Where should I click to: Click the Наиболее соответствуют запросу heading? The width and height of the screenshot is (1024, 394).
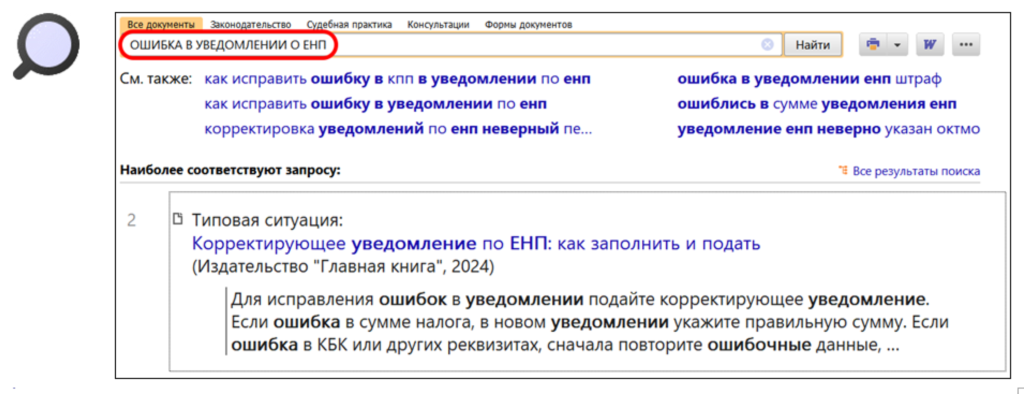pos(231,171)
